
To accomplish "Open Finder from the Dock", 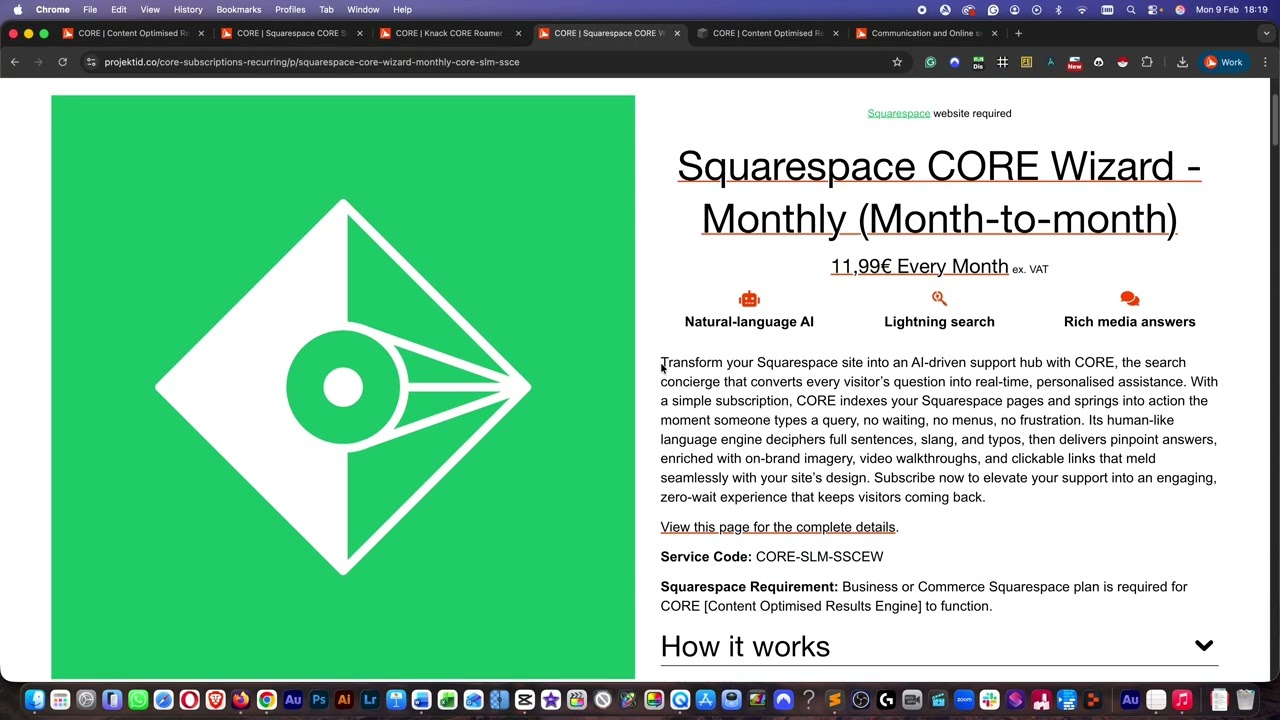I will pyautogui.click(x=34, y=700).
